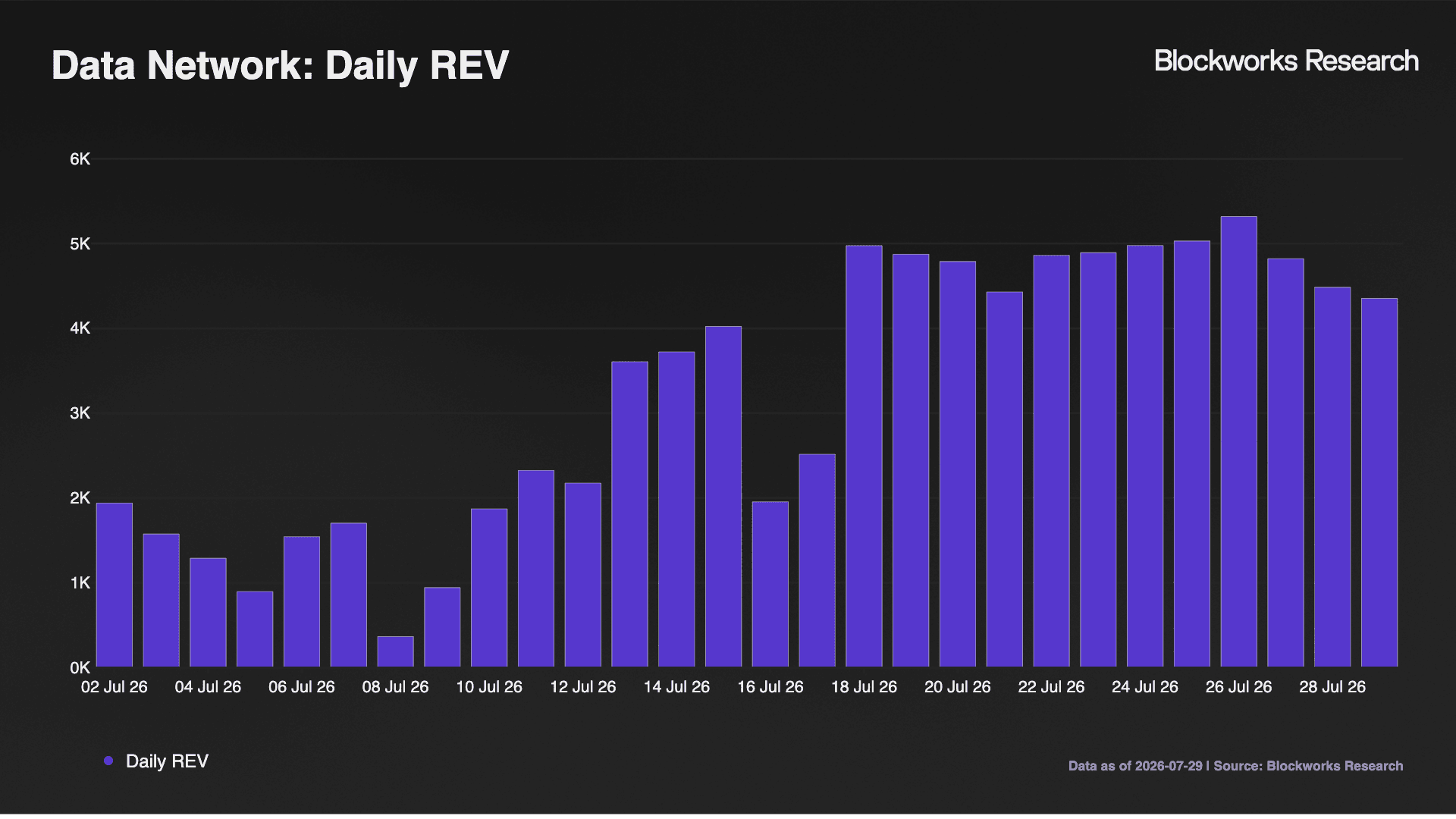The image size is (1456, 819).
Task: Click the bar above 28 Jul 26
Action: pyautogui.click(x=1332, y=478)
